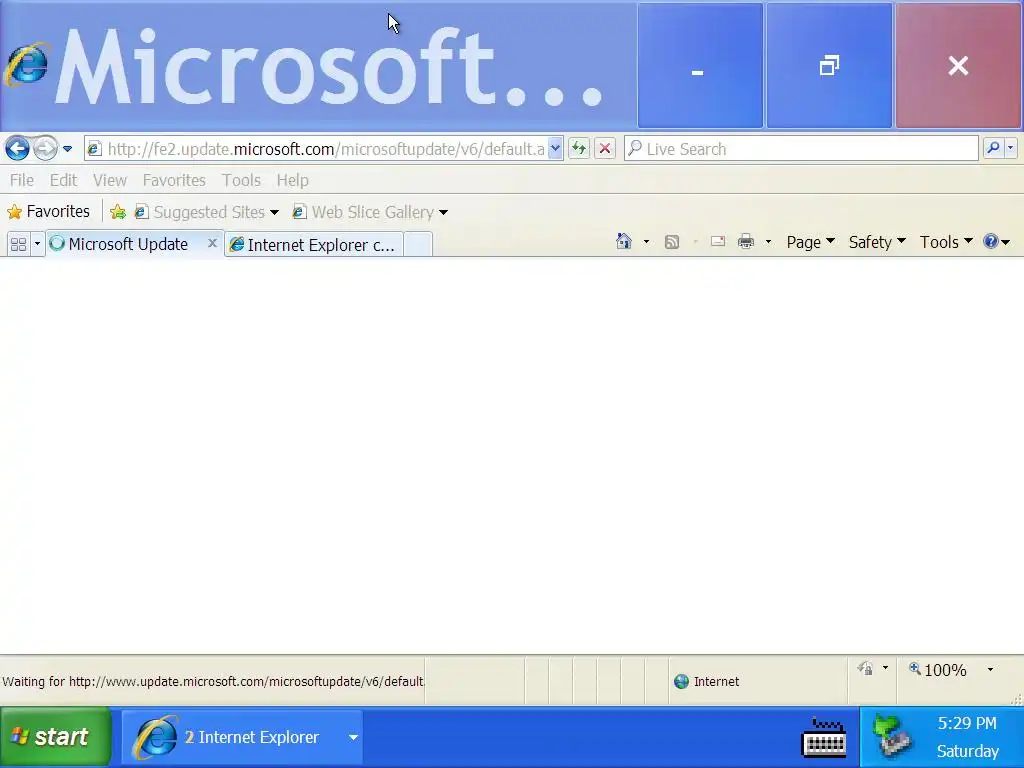
Task: Click Add to Favorites Bar star icon
Action: pyautogui.click(x=118, y=212)
